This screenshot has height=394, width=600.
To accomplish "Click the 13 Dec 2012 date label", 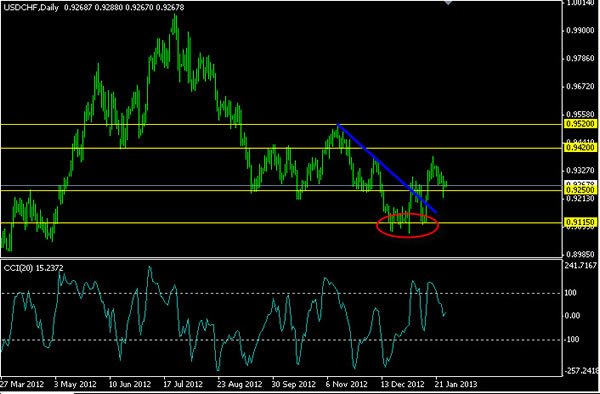I will [402, 384].
